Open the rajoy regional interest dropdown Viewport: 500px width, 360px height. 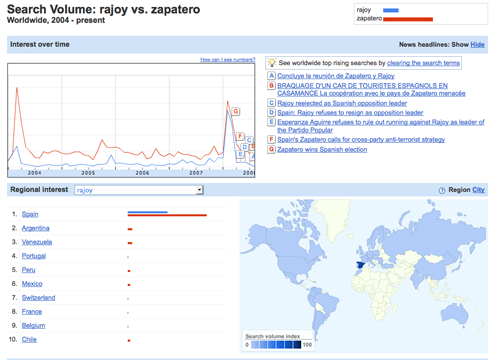(x=139, y=190)
